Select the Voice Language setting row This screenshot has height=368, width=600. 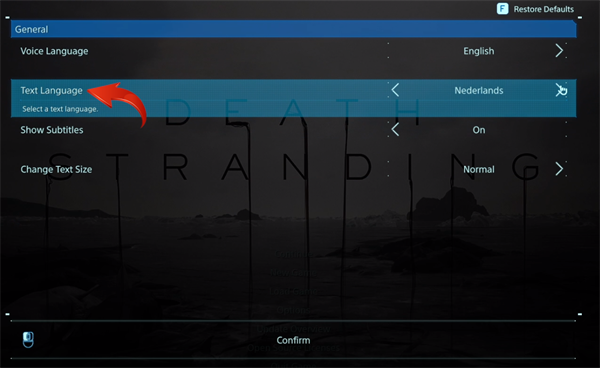tap(293, 51)
